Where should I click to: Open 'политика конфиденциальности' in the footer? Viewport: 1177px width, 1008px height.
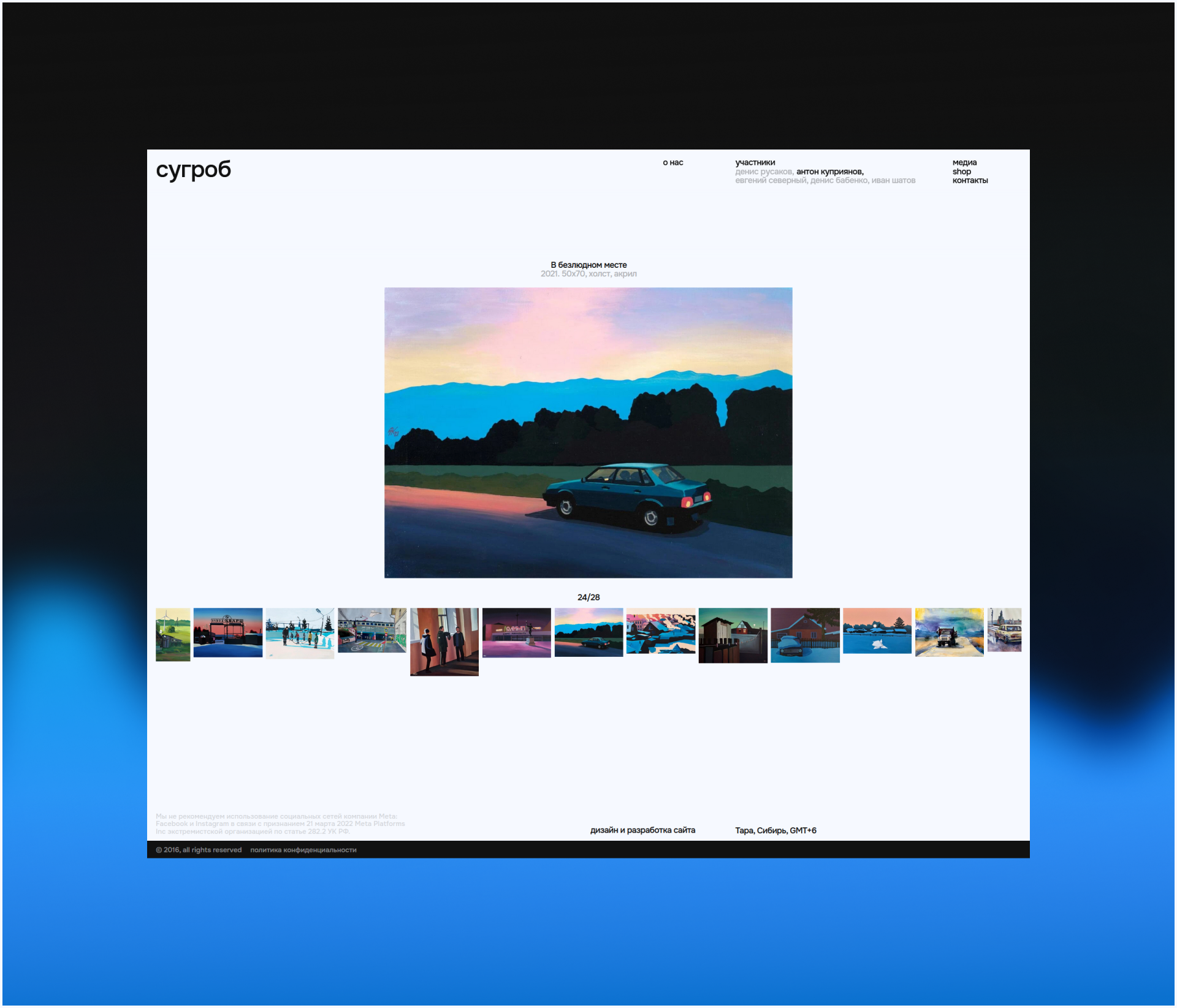click(303, 850)
